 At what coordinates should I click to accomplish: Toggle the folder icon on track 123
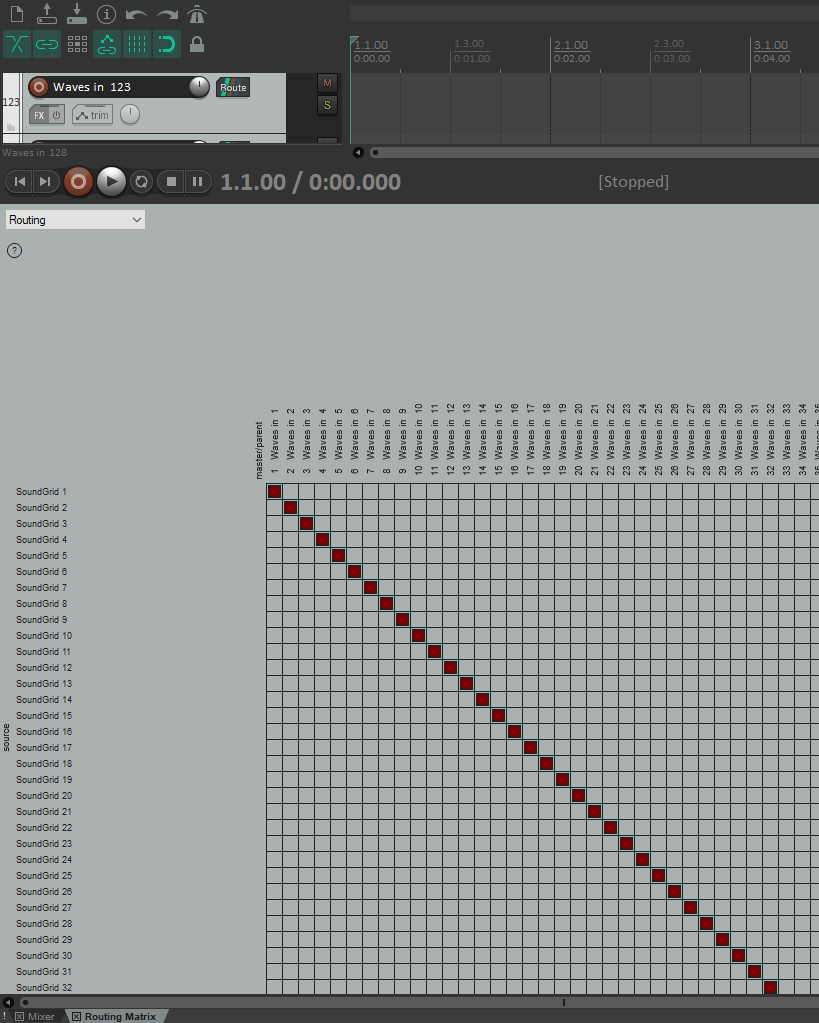11,128
